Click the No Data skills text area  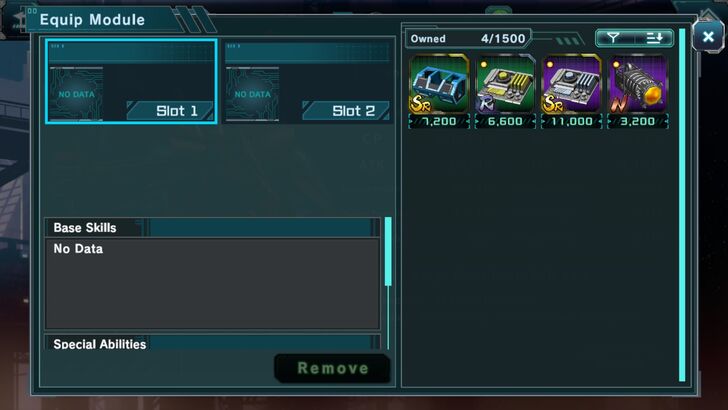click(x=212, y=284)
